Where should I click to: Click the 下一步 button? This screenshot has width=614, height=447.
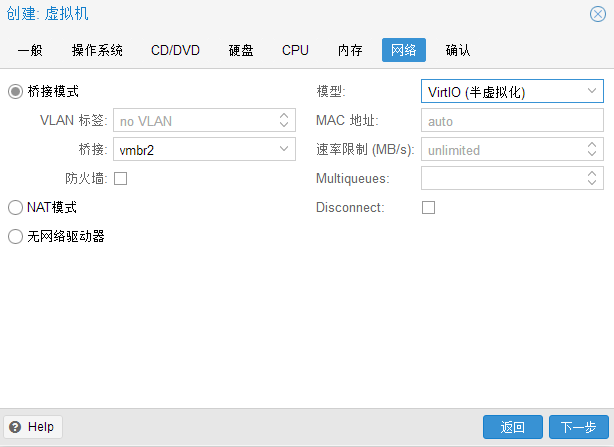tap(578, 427)
